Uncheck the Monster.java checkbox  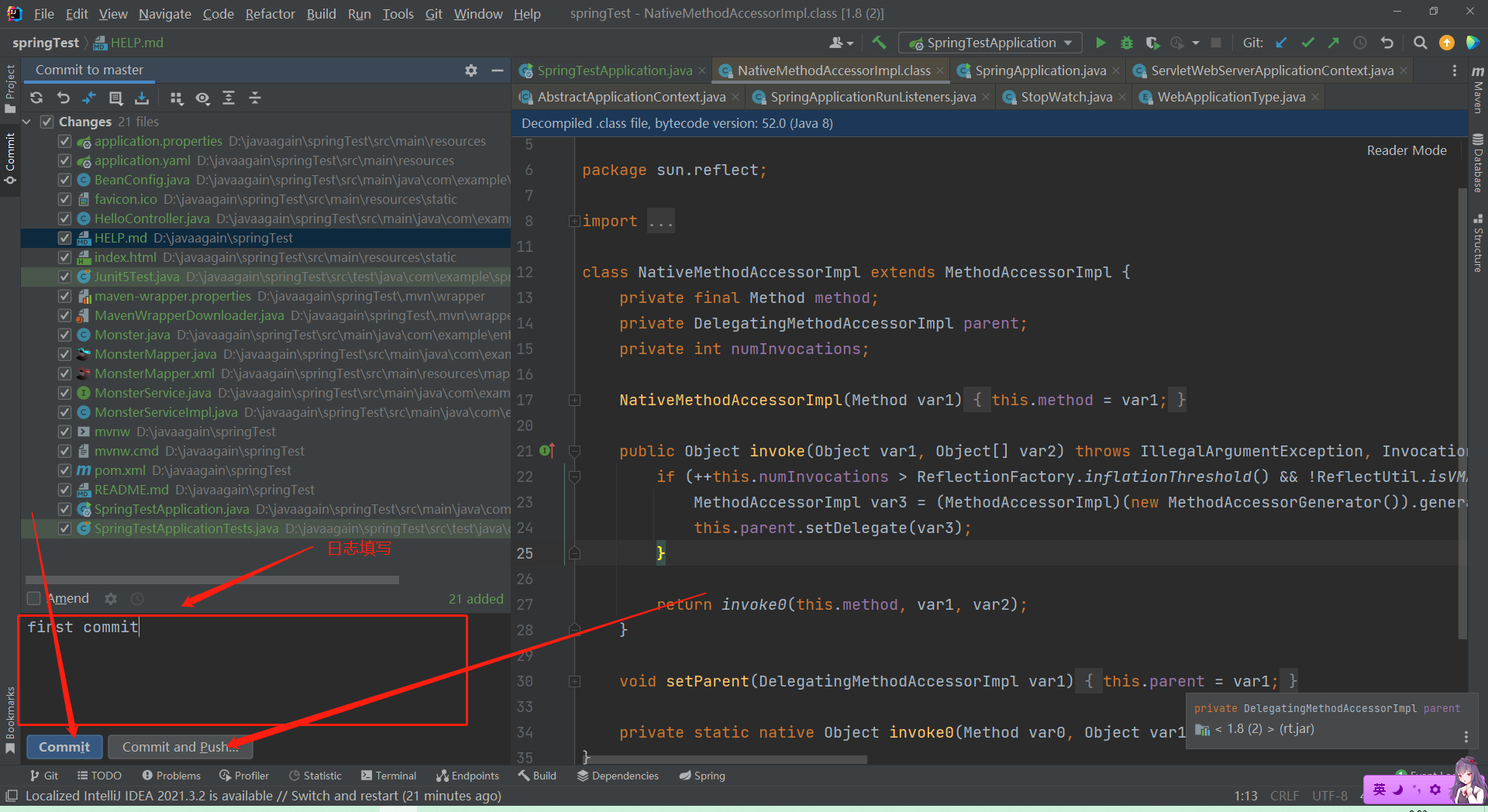coord(65,335)
